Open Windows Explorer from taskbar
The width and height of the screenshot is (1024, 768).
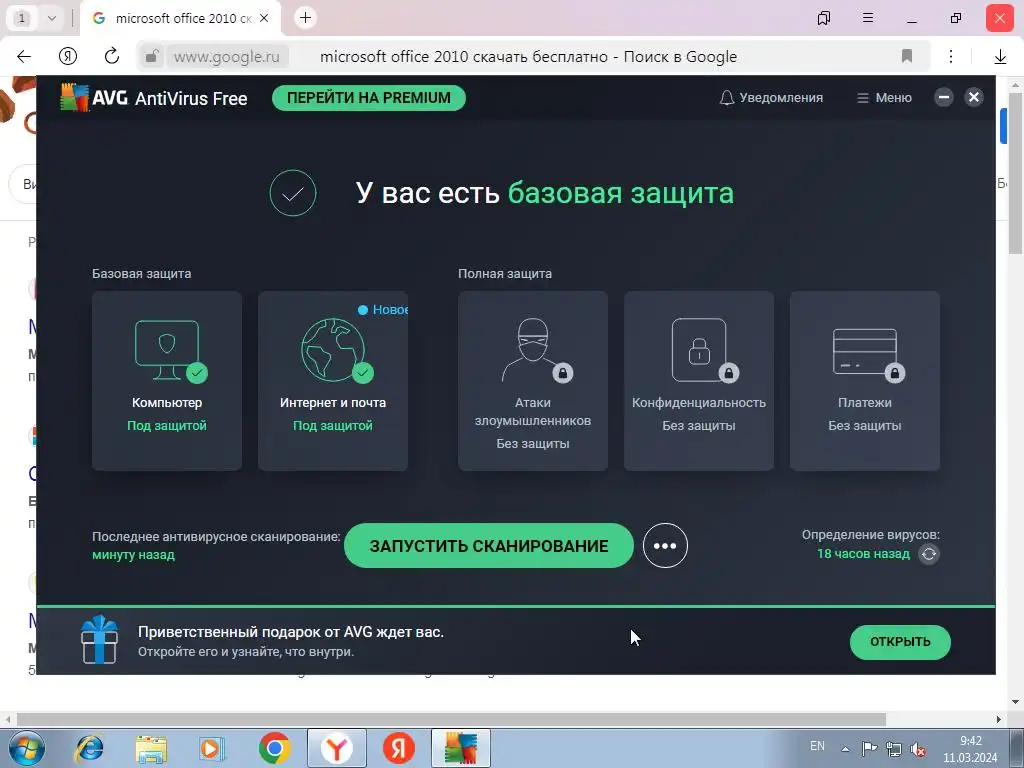tap(151, 748)
